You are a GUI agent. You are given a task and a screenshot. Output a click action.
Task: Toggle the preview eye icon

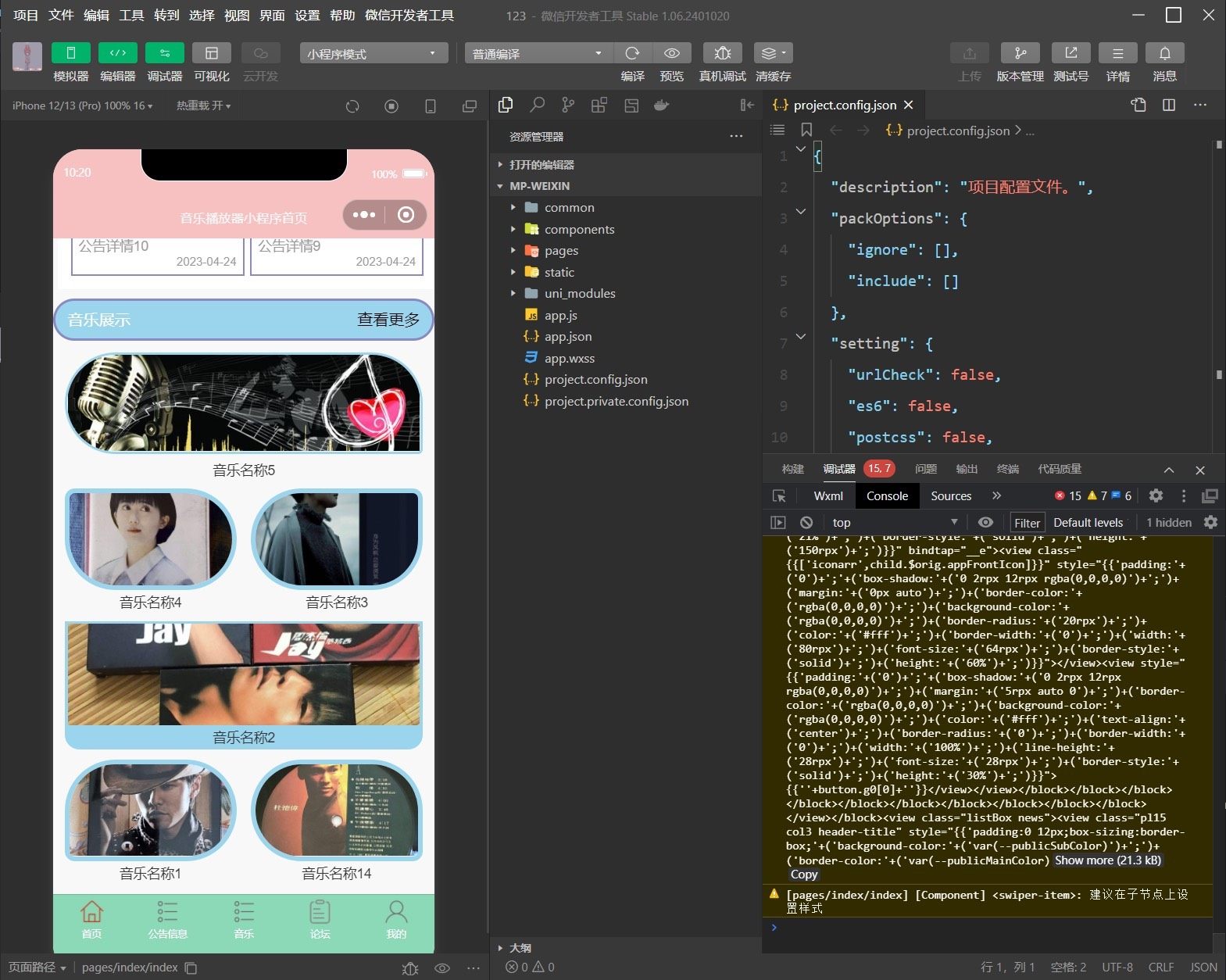pos(671,53)
